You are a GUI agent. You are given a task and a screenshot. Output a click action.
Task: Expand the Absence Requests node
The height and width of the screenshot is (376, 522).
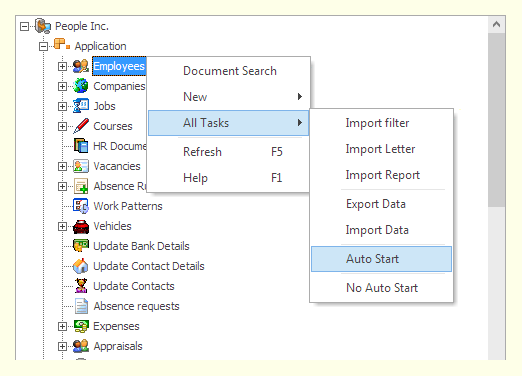click(x=62, y=186)
